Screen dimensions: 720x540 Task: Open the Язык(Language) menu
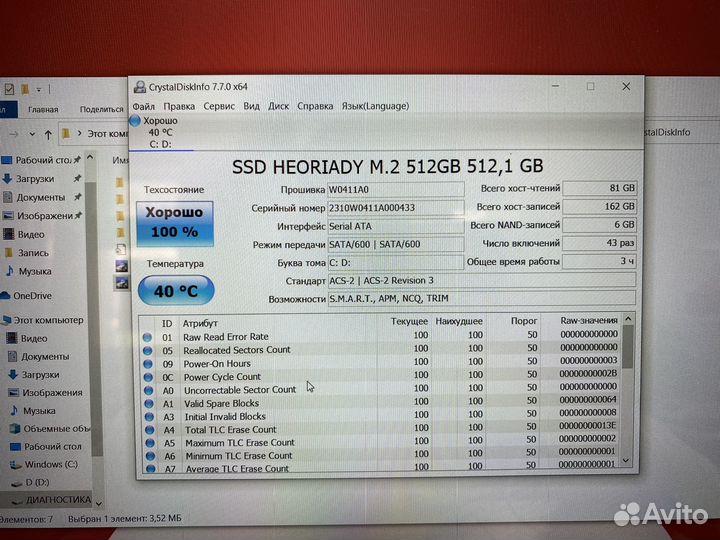[375, 107]
